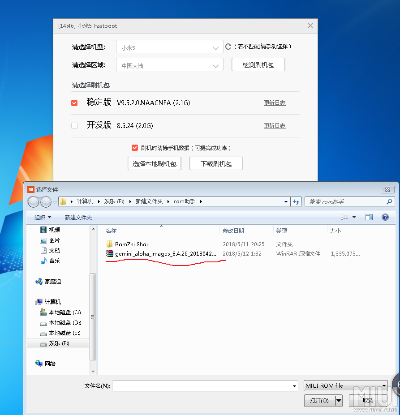
Task: Click the select local flash package button
Action: coord(154,164)
